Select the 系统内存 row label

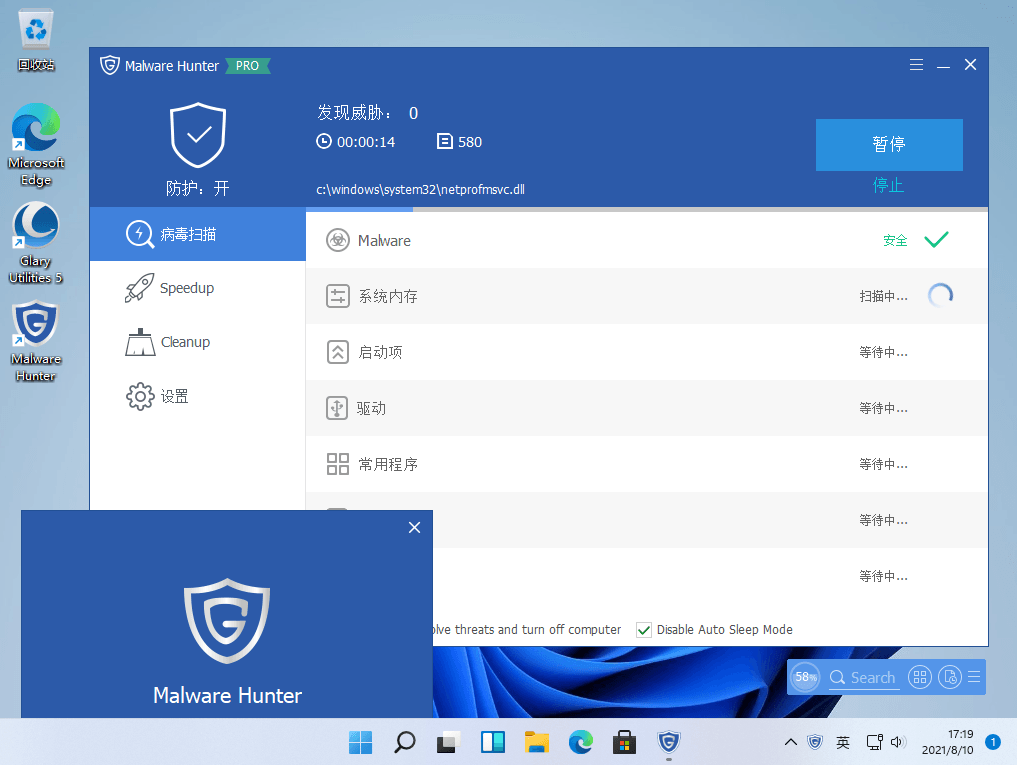pyautogui.click(x=388, y=297)
